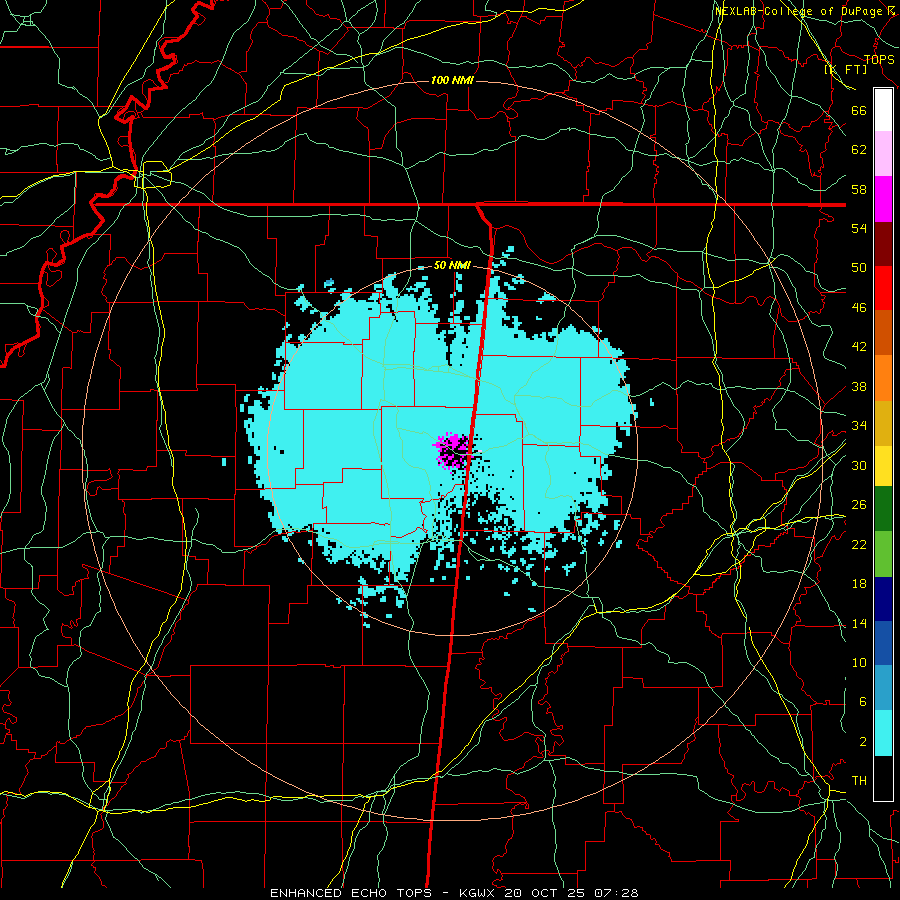Click the legend value "22"
This screenshot has height=900, width=900.
click(859, 545)
